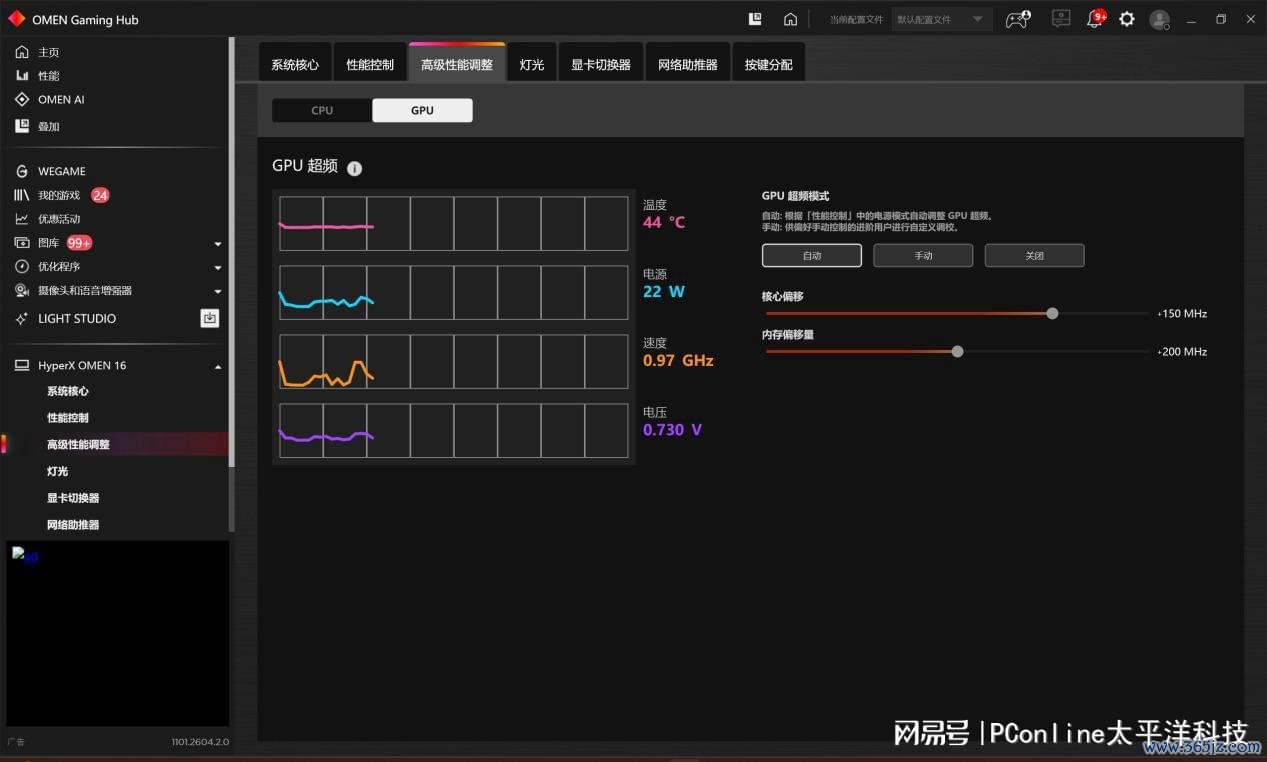The image size is (1267, 762).
Task: Click the 速度 clock speed graph
Action: coord(454,361)
